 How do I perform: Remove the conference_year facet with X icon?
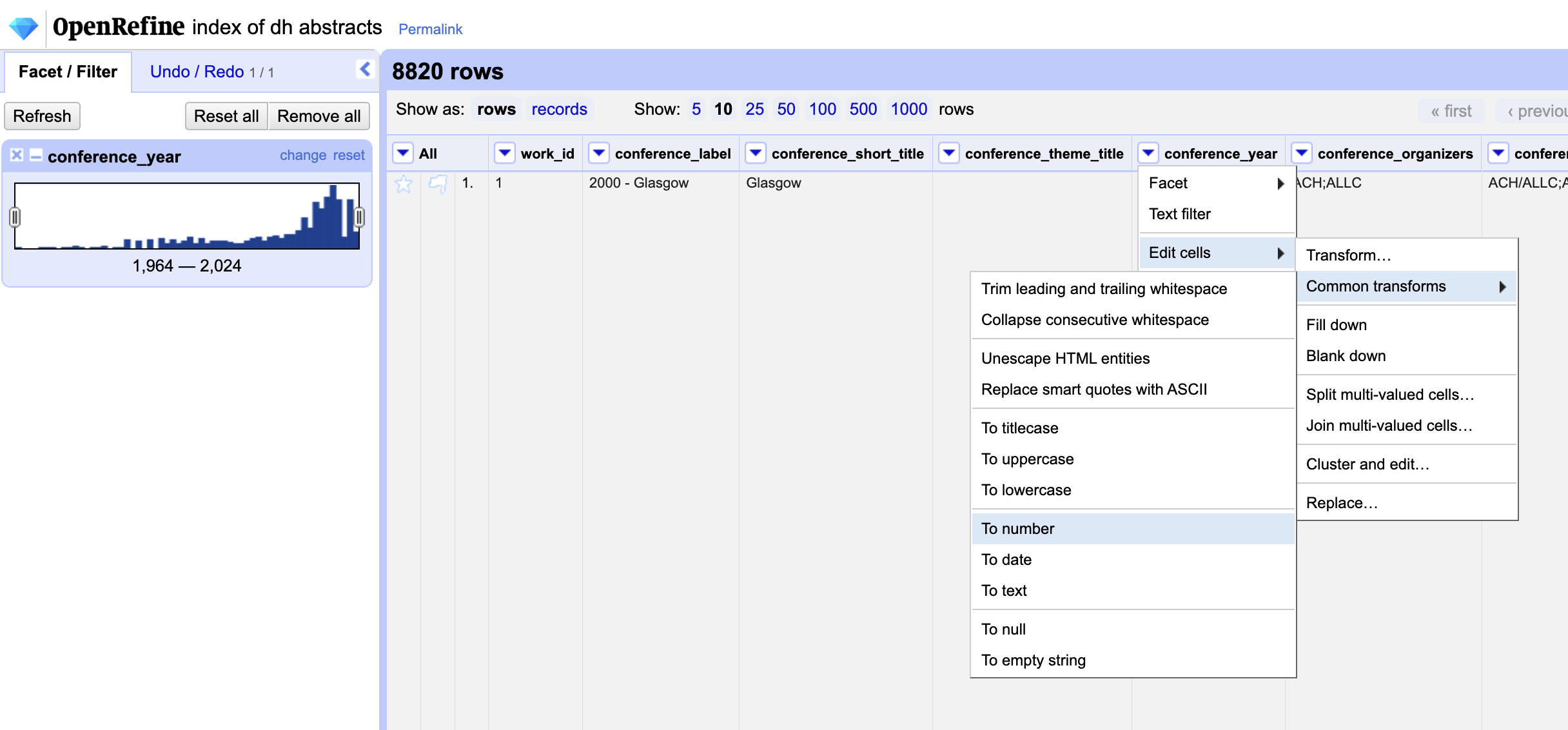[x=17, y=155]
